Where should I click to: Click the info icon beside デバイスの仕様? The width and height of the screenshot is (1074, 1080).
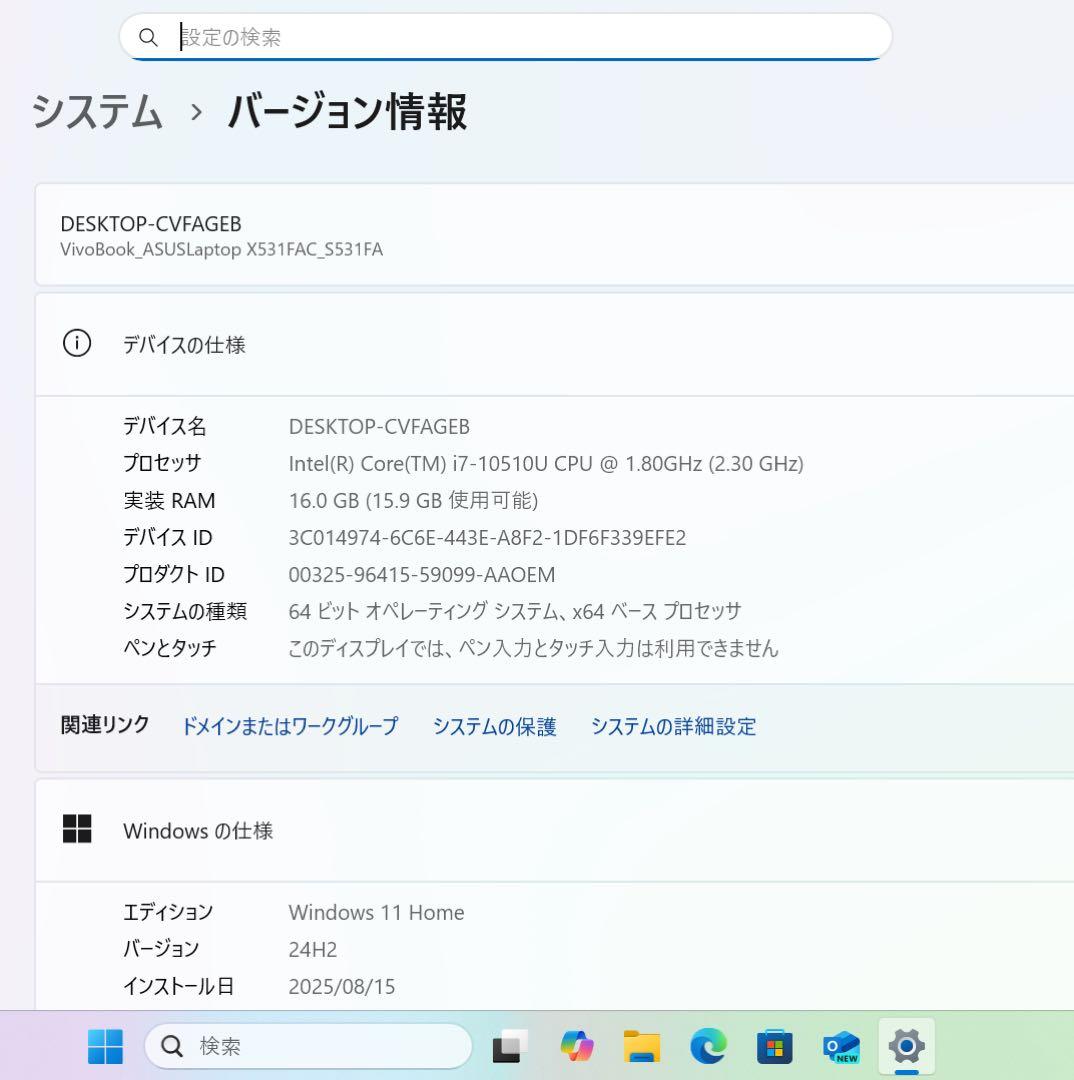click(x=76, y=343)
